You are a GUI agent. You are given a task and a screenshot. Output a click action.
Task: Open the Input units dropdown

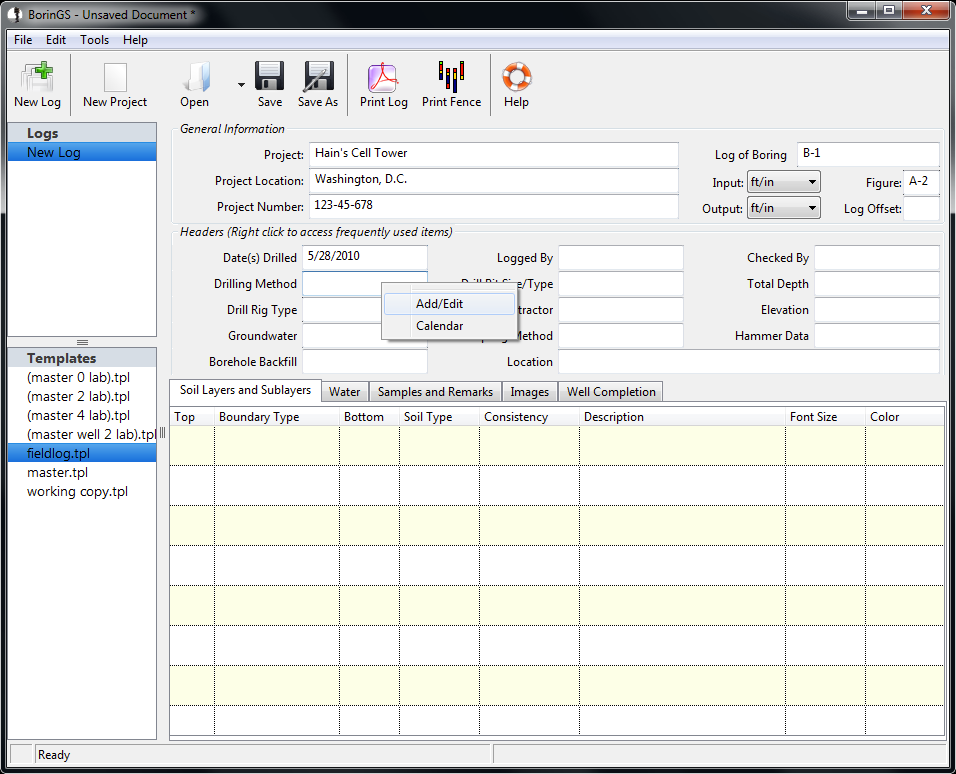point(784,182)
